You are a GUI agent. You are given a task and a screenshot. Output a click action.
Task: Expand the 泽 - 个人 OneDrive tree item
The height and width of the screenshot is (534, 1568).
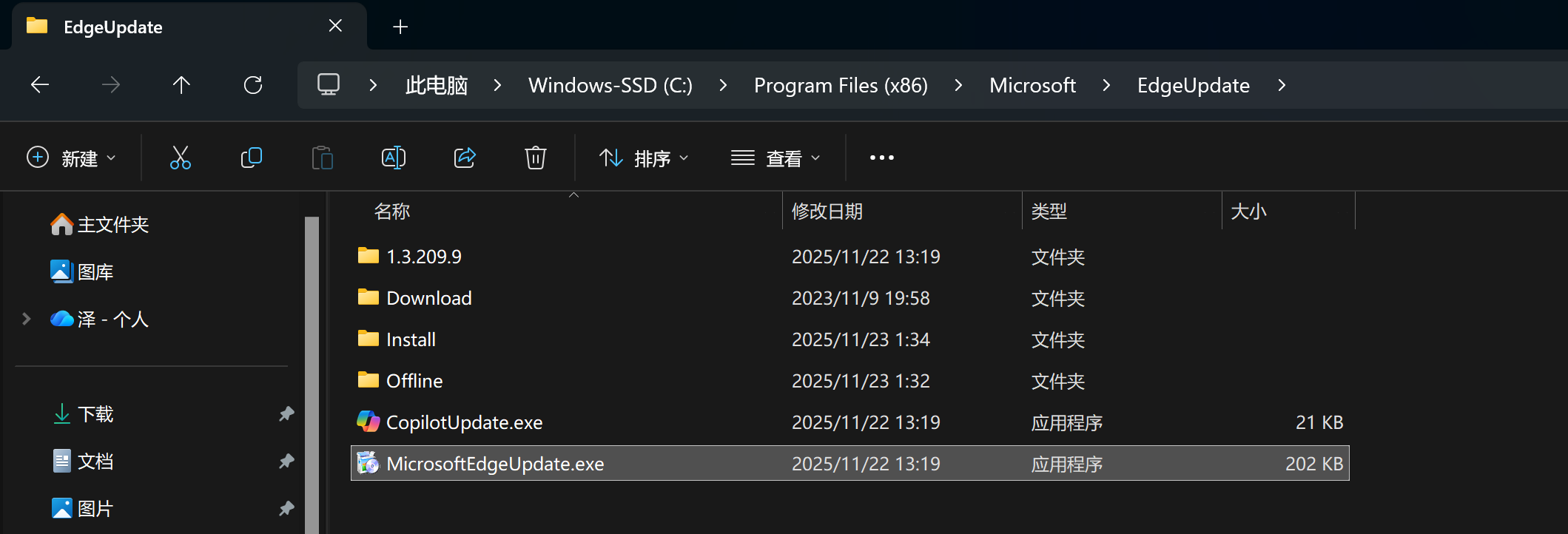(x=27, y=319)
